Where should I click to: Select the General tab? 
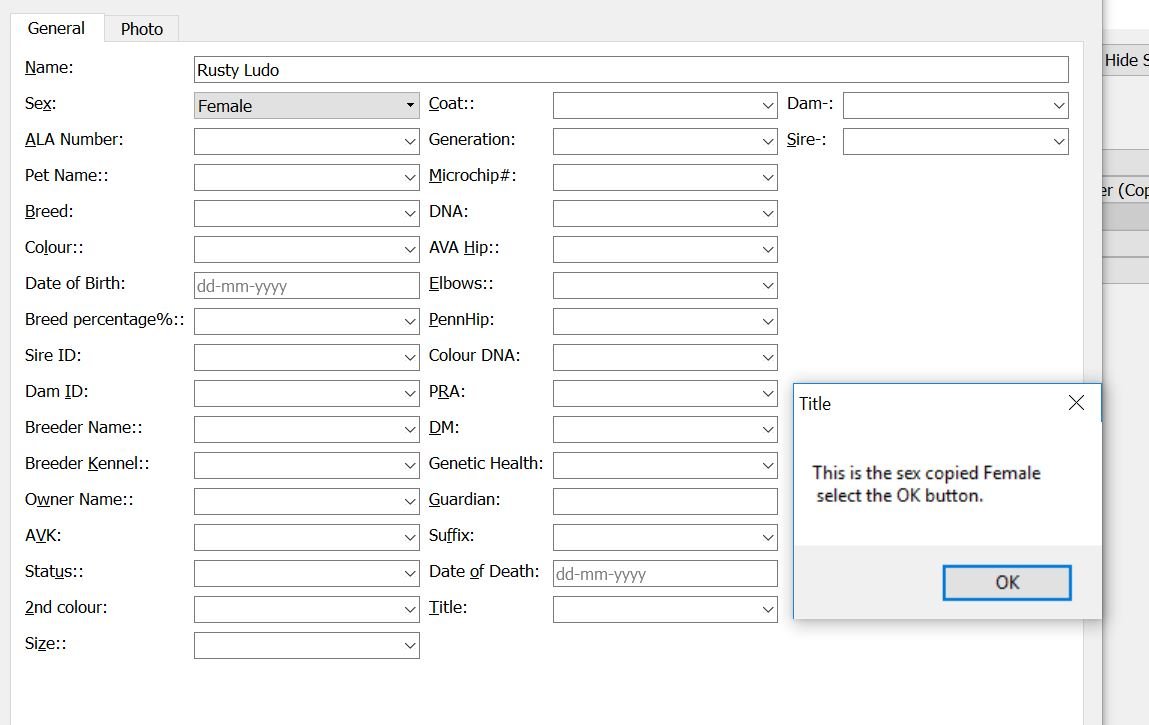point(56,28)
